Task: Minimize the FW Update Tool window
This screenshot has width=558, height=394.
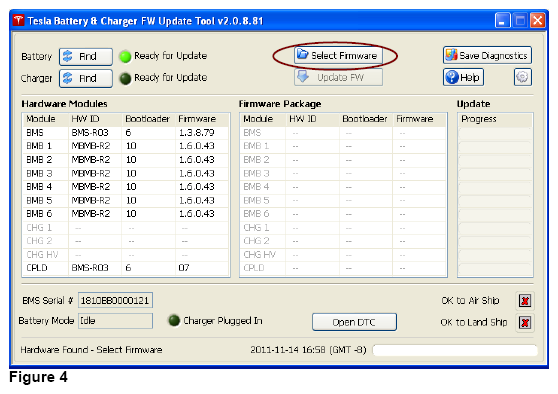Action: (502, 21)
